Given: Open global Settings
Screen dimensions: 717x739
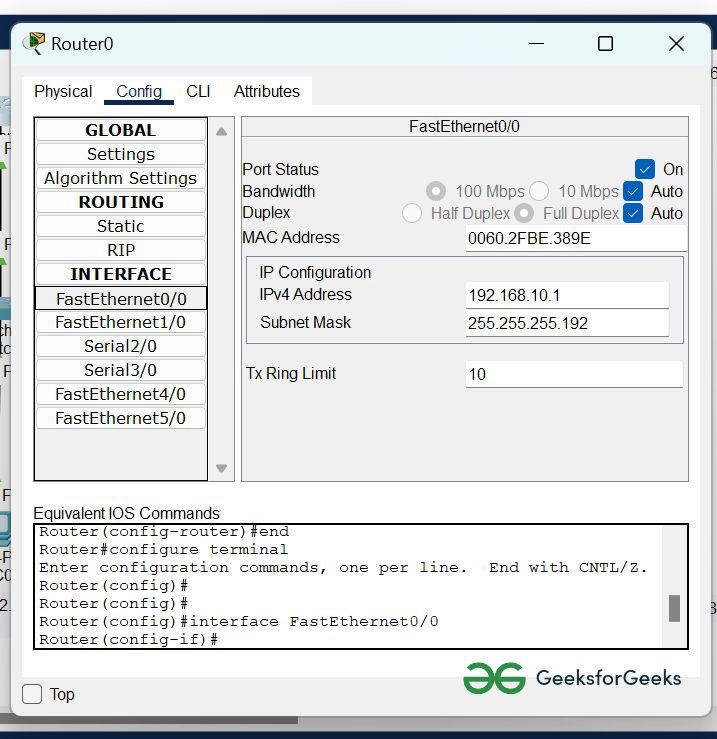Looking at the screenshot, I should 121,154.
